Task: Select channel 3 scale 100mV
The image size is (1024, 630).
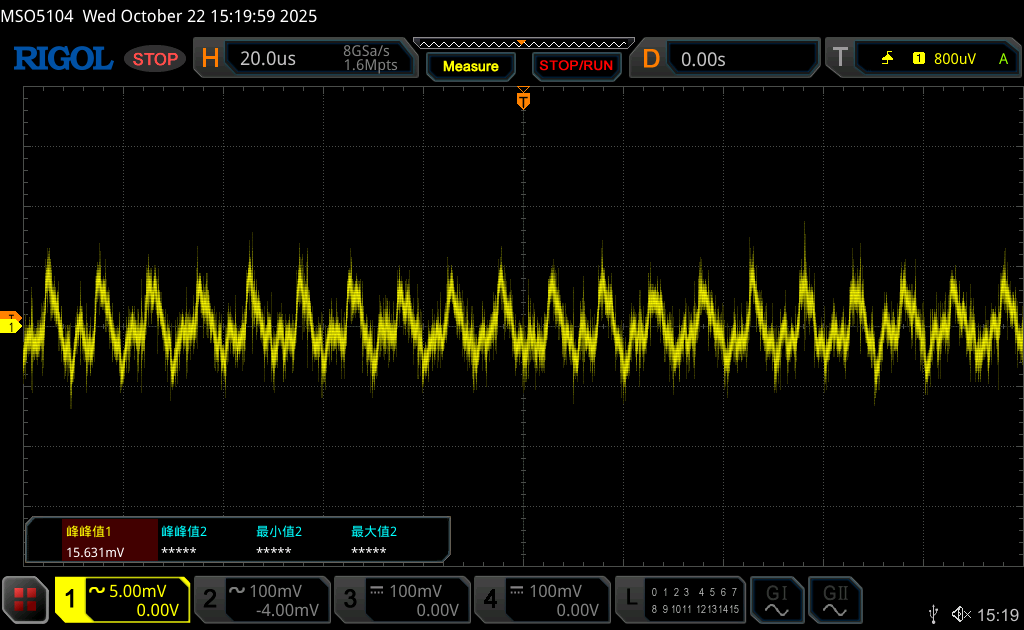Action: (415, 591)
